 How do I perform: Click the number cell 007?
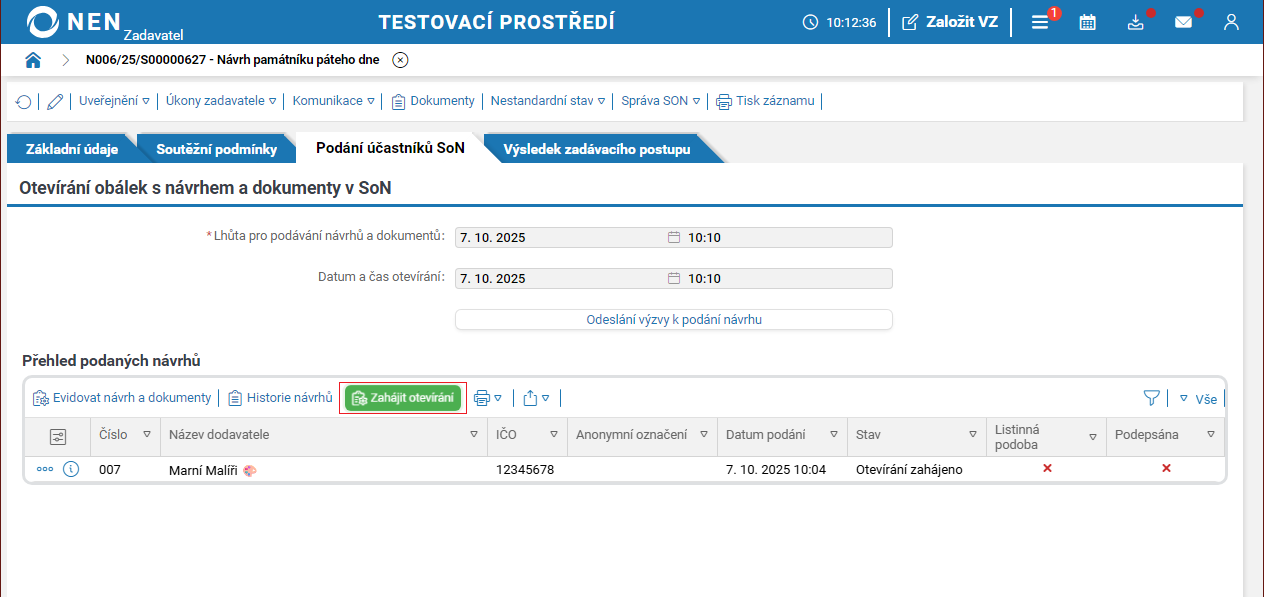pos(110,470)
